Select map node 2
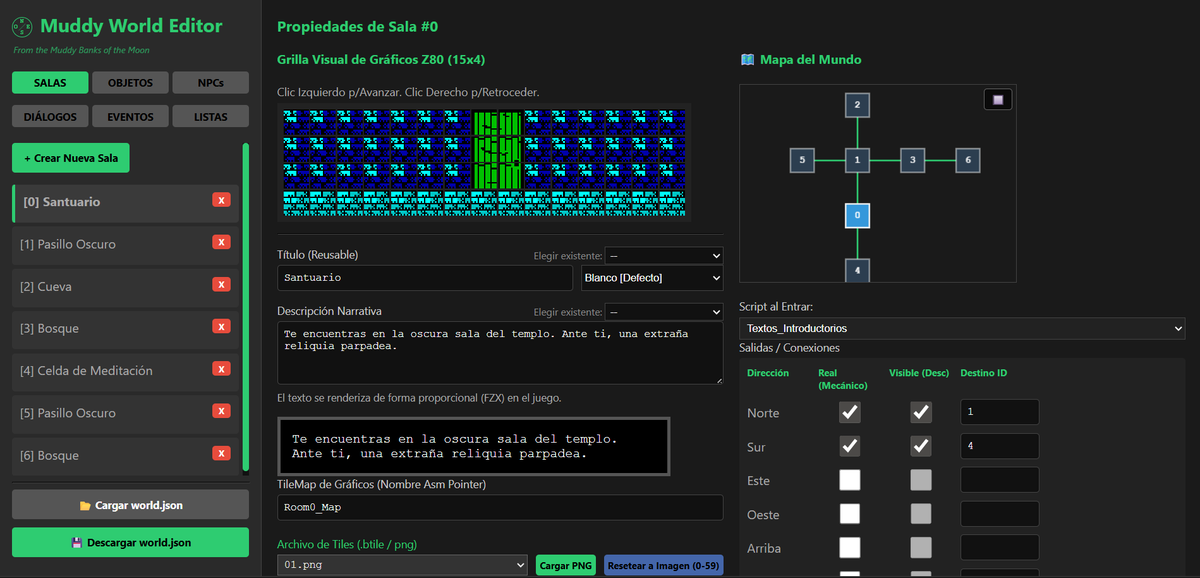This screenshot has height=578, width=1200. (857, 104)
